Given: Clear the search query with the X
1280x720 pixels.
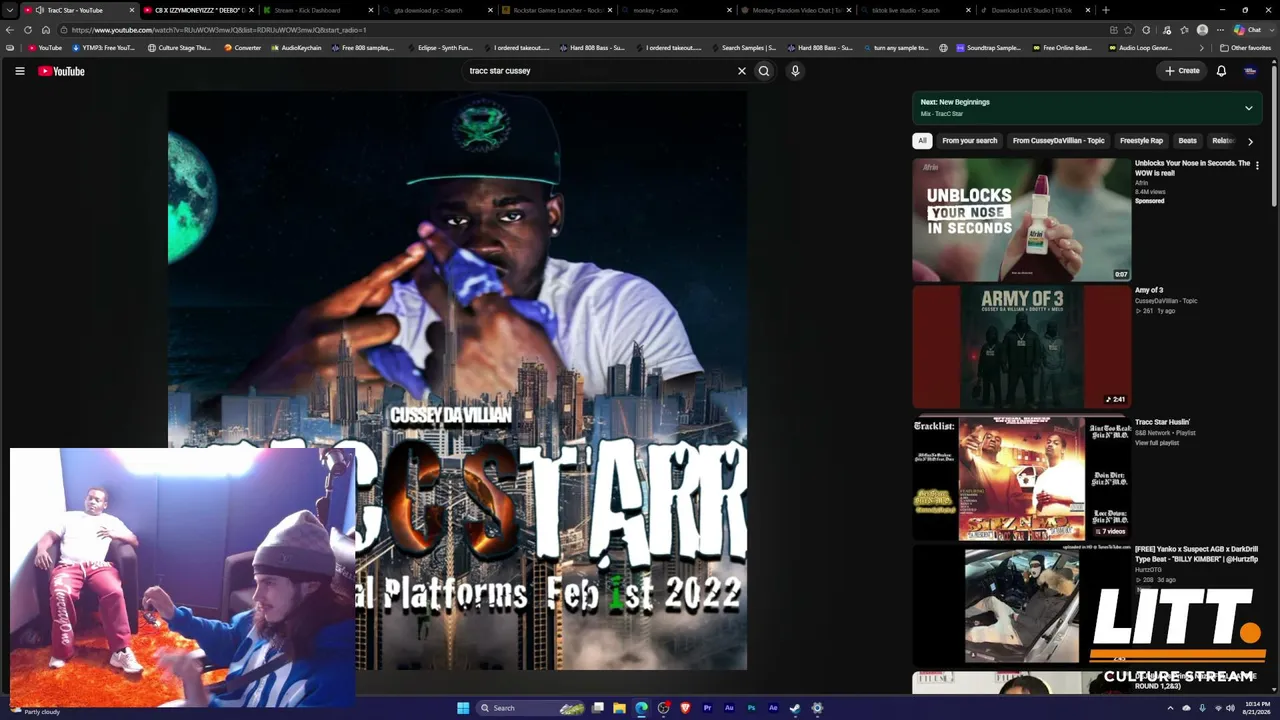Looking at the screenshot, I should (742, 71).
